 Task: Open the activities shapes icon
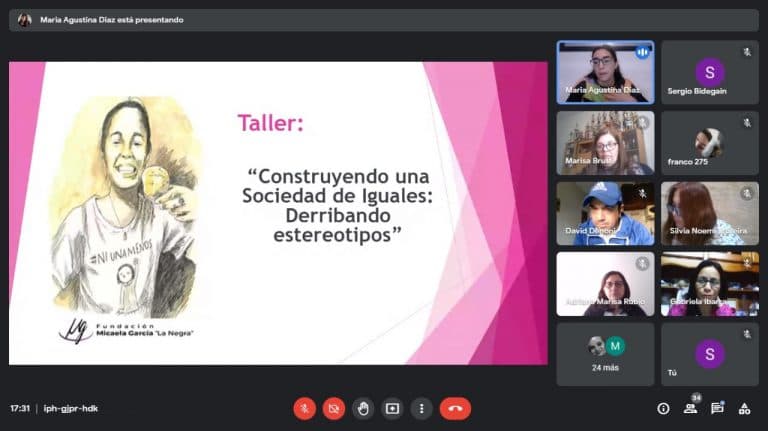[x=744, y=408]
